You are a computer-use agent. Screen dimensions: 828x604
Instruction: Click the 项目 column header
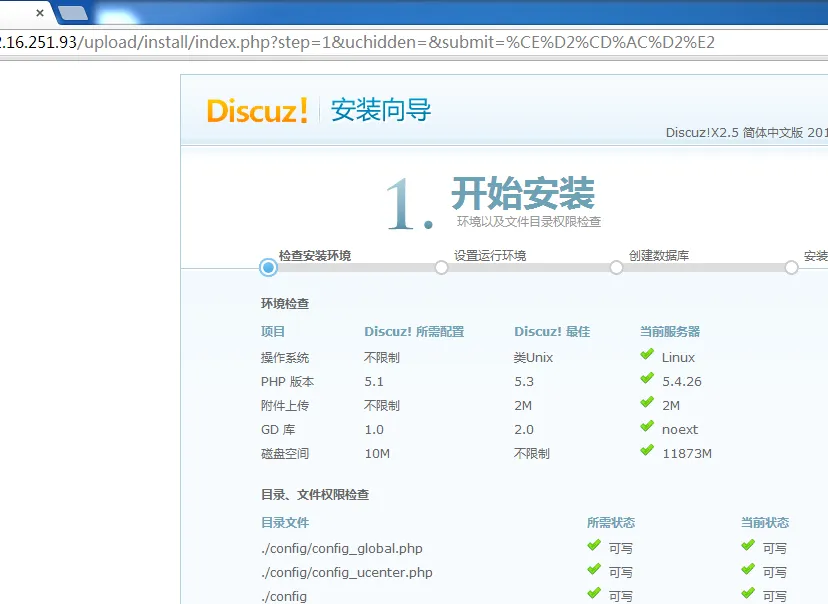(272, 332)
